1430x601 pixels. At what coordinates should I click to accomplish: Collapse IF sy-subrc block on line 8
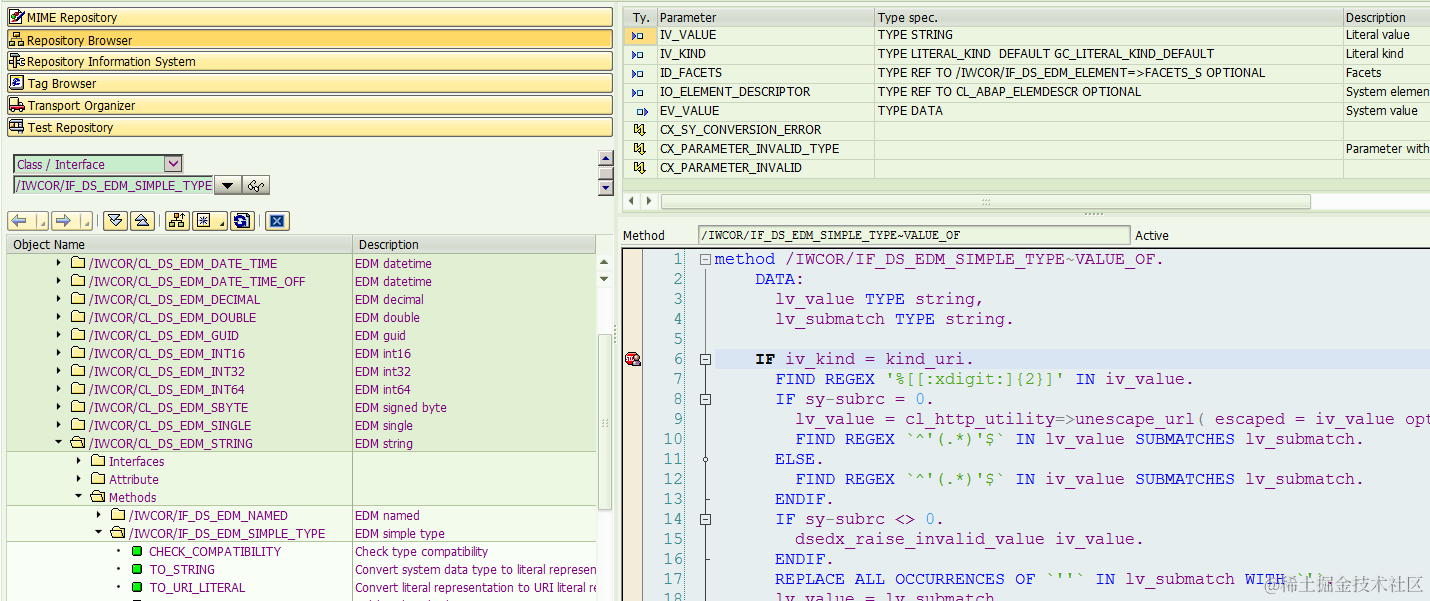705,399
